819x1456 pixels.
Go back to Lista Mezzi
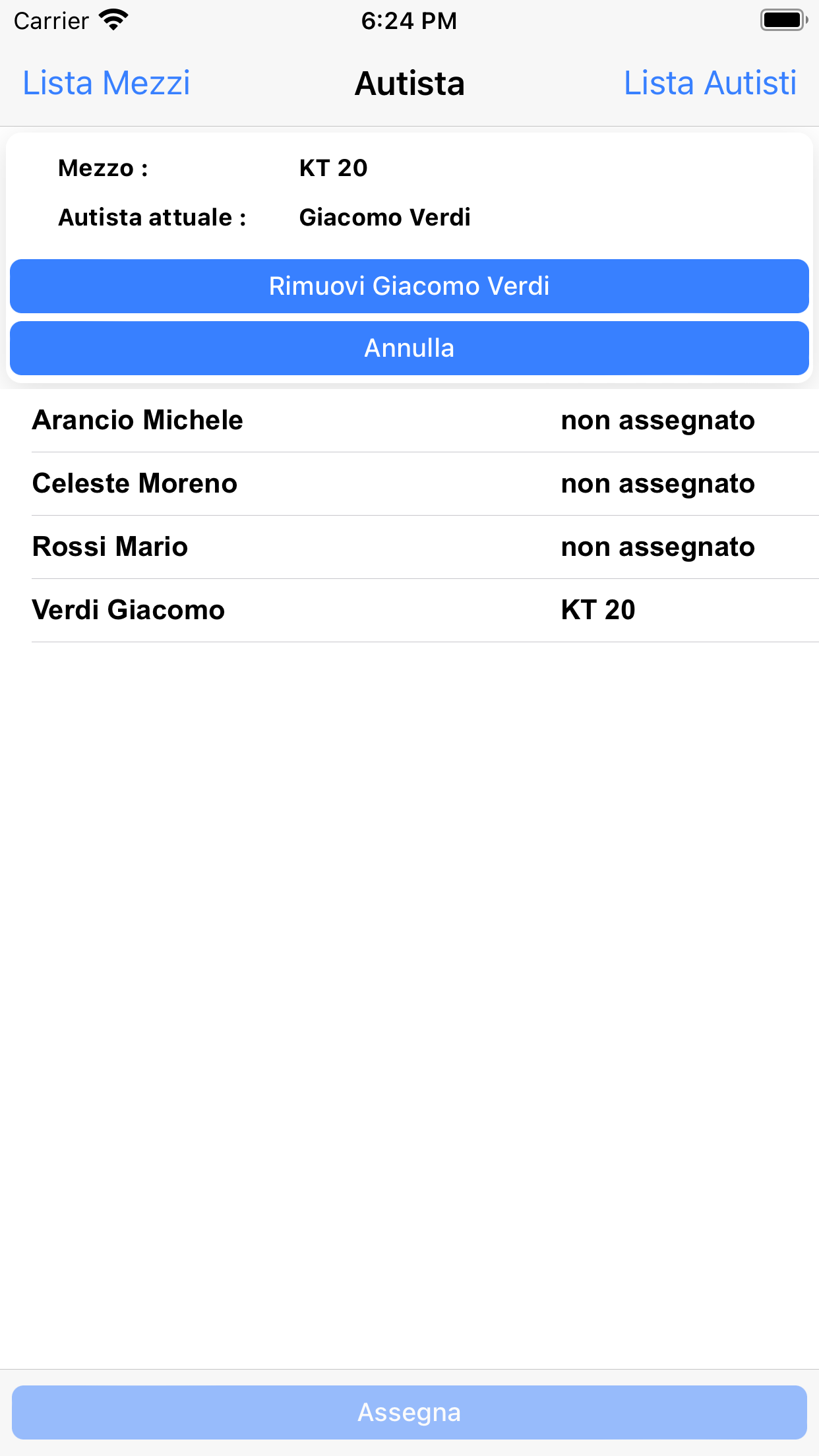coord(106,84)
